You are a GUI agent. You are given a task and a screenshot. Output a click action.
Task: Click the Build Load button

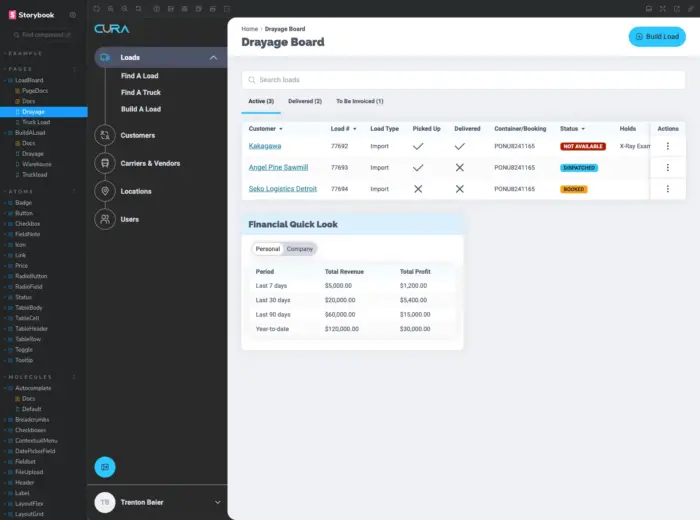point(657,37)
